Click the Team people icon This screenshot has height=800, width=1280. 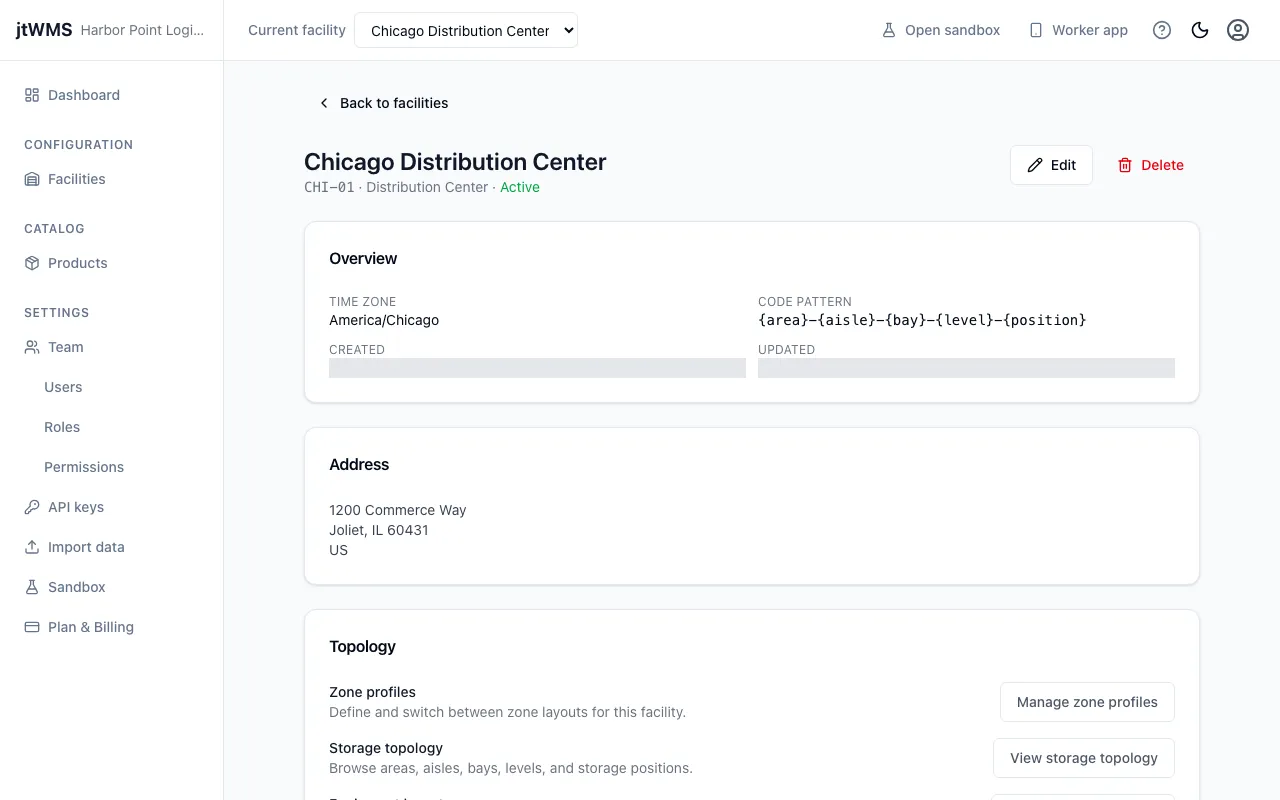(32, 347)
